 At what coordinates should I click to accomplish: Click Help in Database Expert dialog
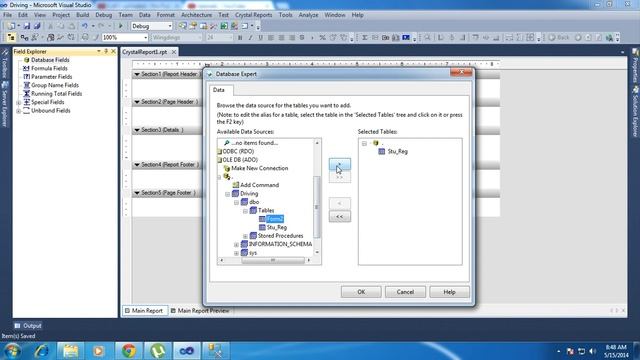click(449, 292)
